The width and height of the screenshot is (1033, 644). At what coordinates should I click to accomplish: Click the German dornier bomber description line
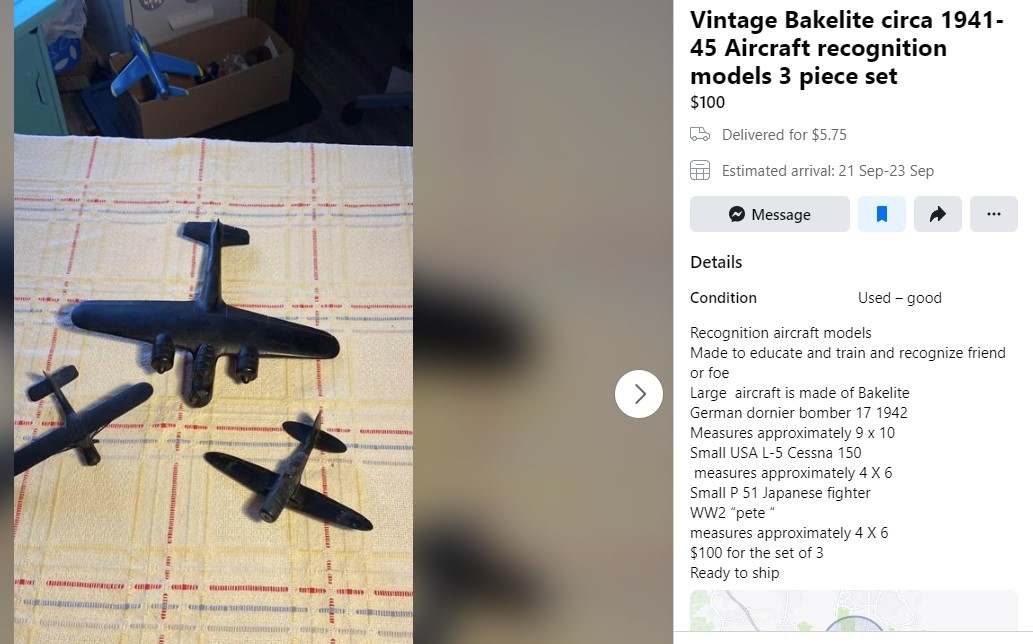point(798,413)
